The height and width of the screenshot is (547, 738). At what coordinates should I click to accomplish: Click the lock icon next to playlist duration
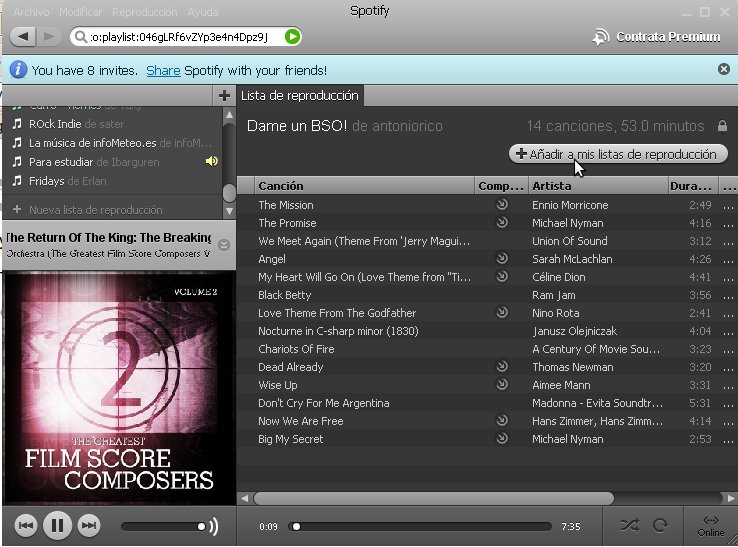click(722, 126)
